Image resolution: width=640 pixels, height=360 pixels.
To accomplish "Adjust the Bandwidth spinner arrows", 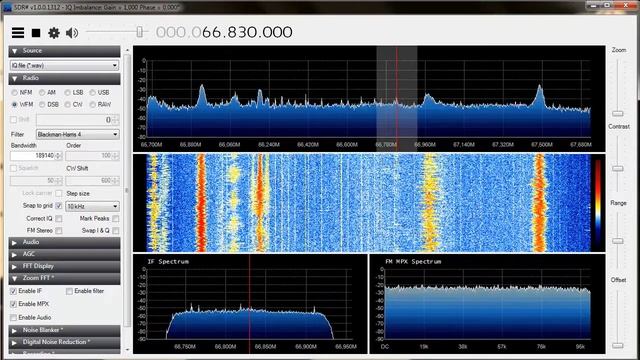I will point(58,156).
